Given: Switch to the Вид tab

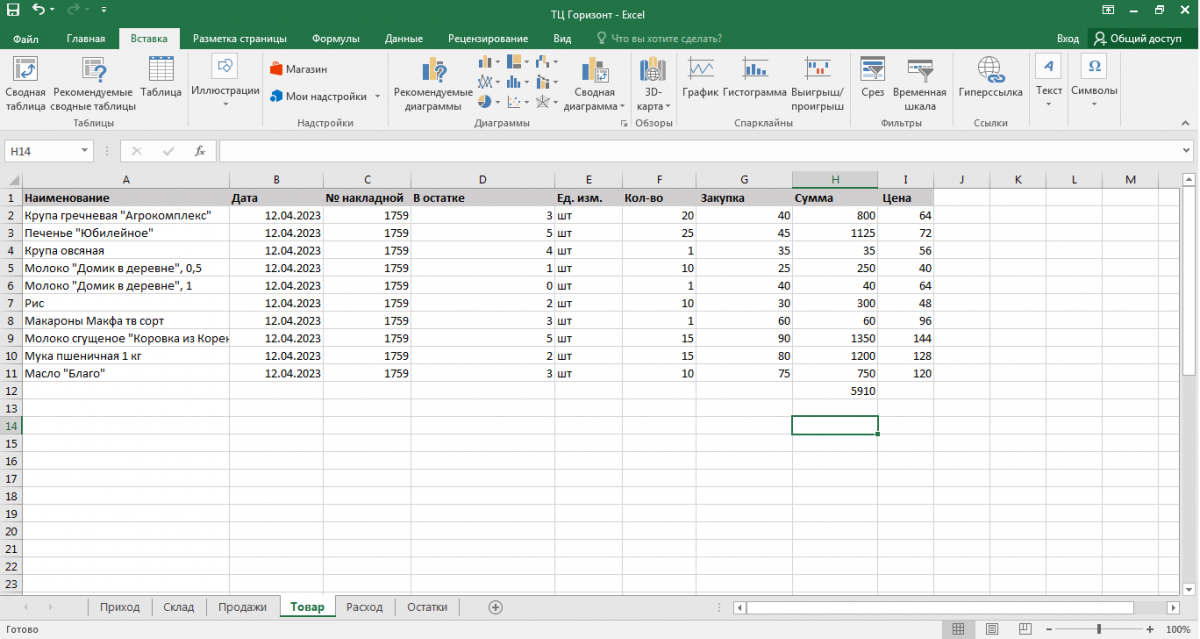Looking at the screenshot, I should tap(562, 38).
